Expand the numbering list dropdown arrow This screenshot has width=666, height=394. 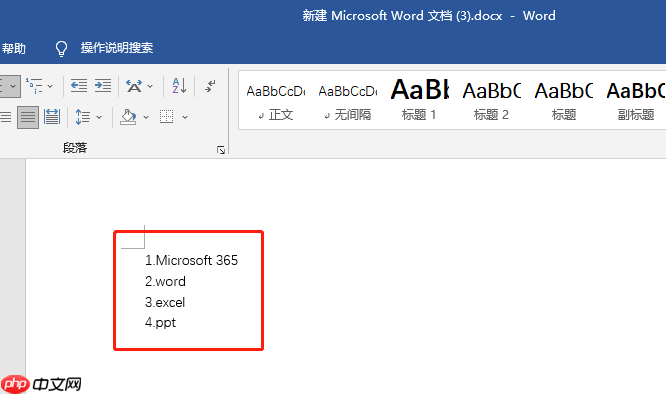[13, 86]
